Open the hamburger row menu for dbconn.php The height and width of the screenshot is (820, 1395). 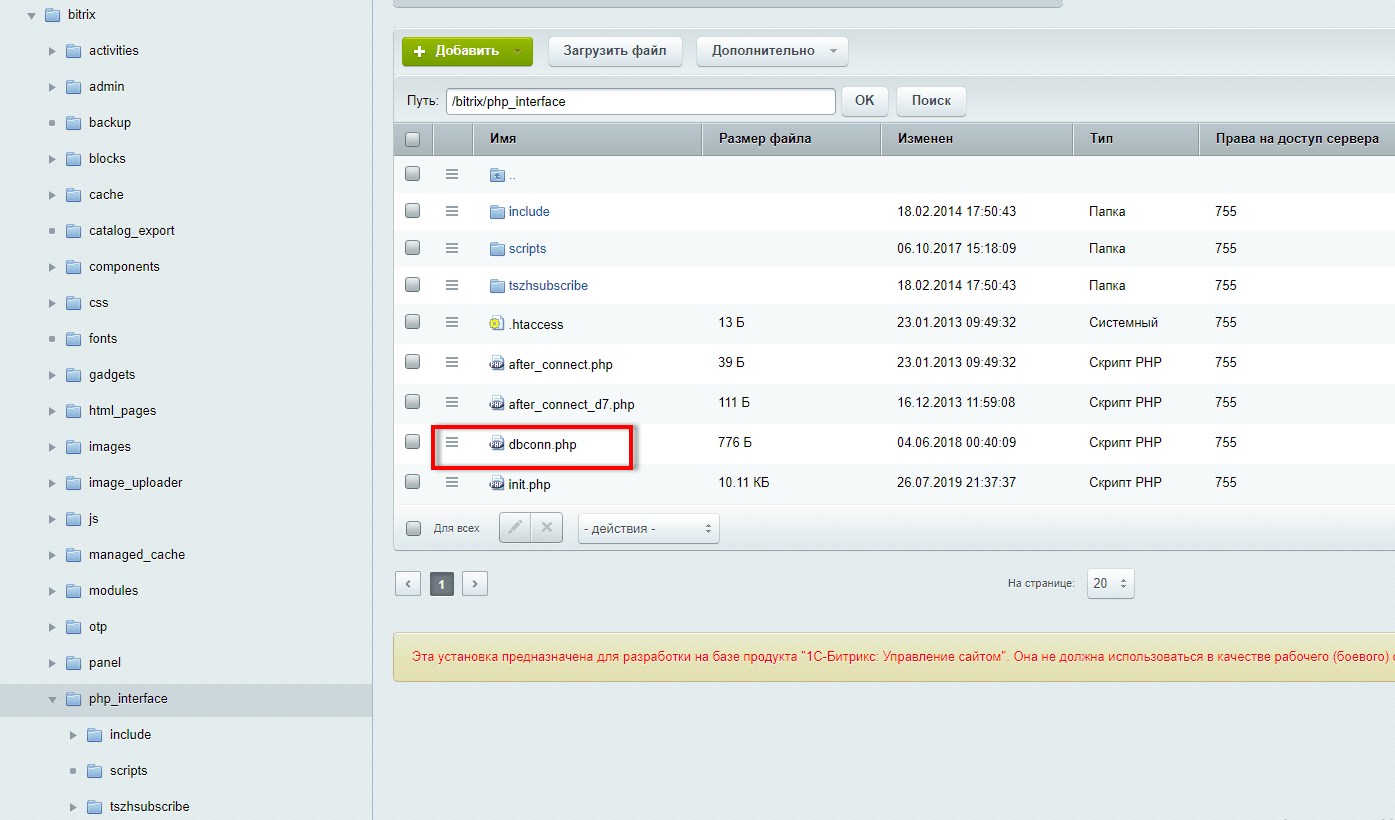point(452,442)
